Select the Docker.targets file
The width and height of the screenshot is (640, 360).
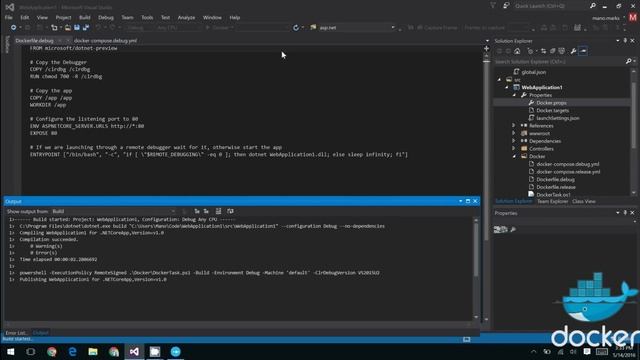(x=553, y=111)
